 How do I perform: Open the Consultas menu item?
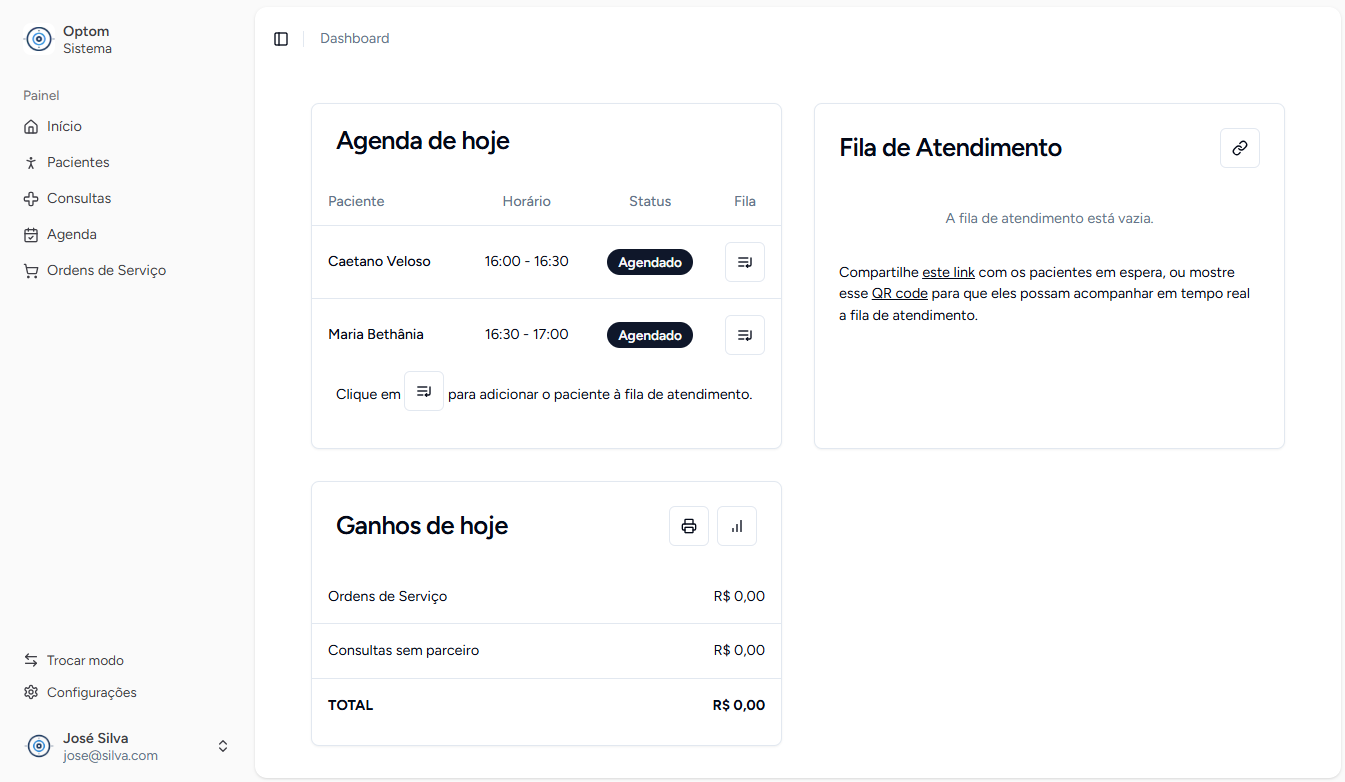click(x=127, y=199)
